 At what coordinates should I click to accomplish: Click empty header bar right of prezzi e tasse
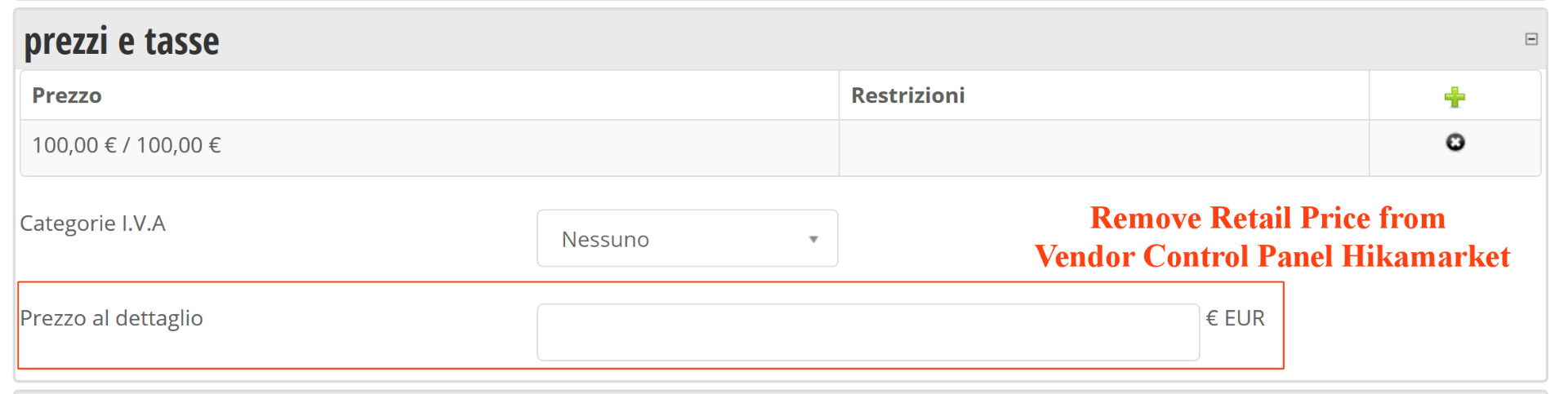click(817, 39)
